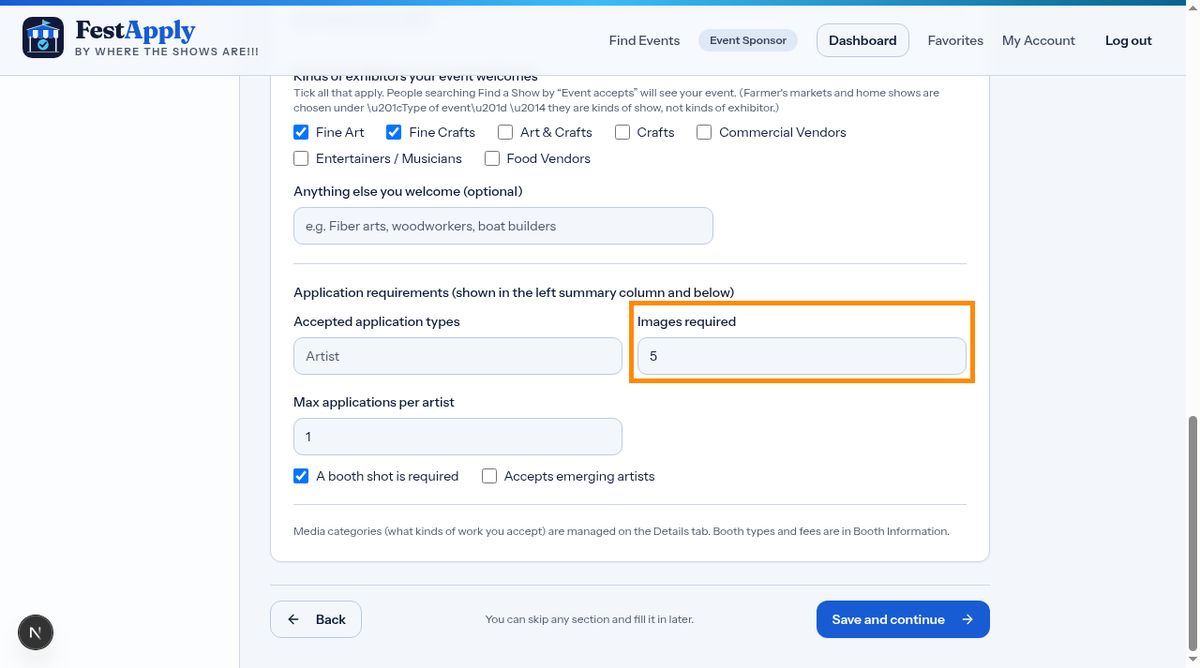Image resolution: width=1200 pixels, height=668 pixels.
Task: Tick the Commercial Vendors checkbox
Action: (x=704, y=132)
